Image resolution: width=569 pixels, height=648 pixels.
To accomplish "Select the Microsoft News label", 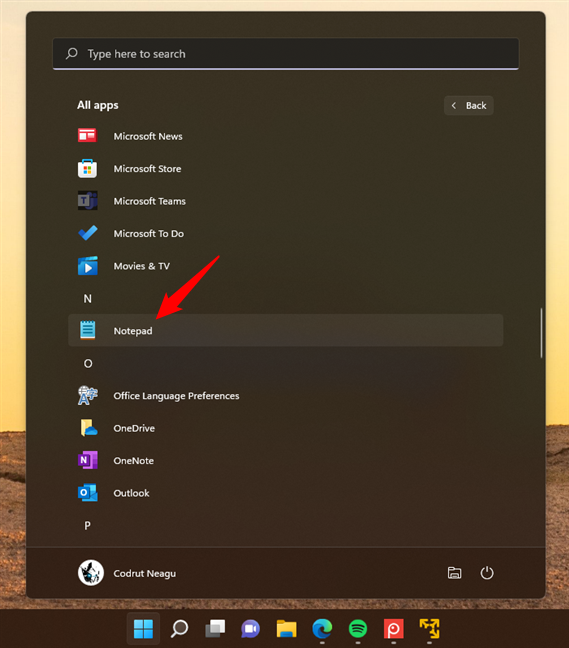I will 148,136.
